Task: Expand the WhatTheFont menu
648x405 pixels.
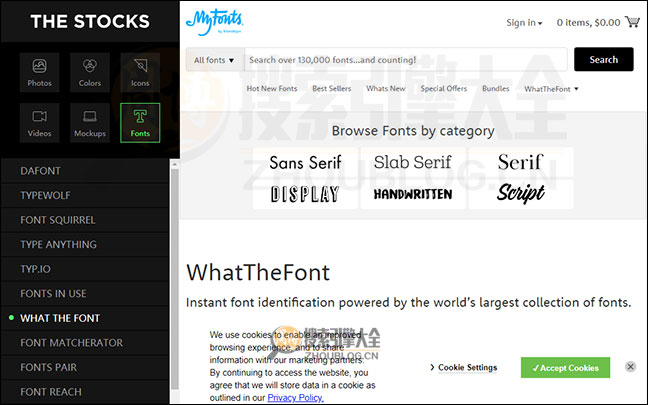Action: 551,89
